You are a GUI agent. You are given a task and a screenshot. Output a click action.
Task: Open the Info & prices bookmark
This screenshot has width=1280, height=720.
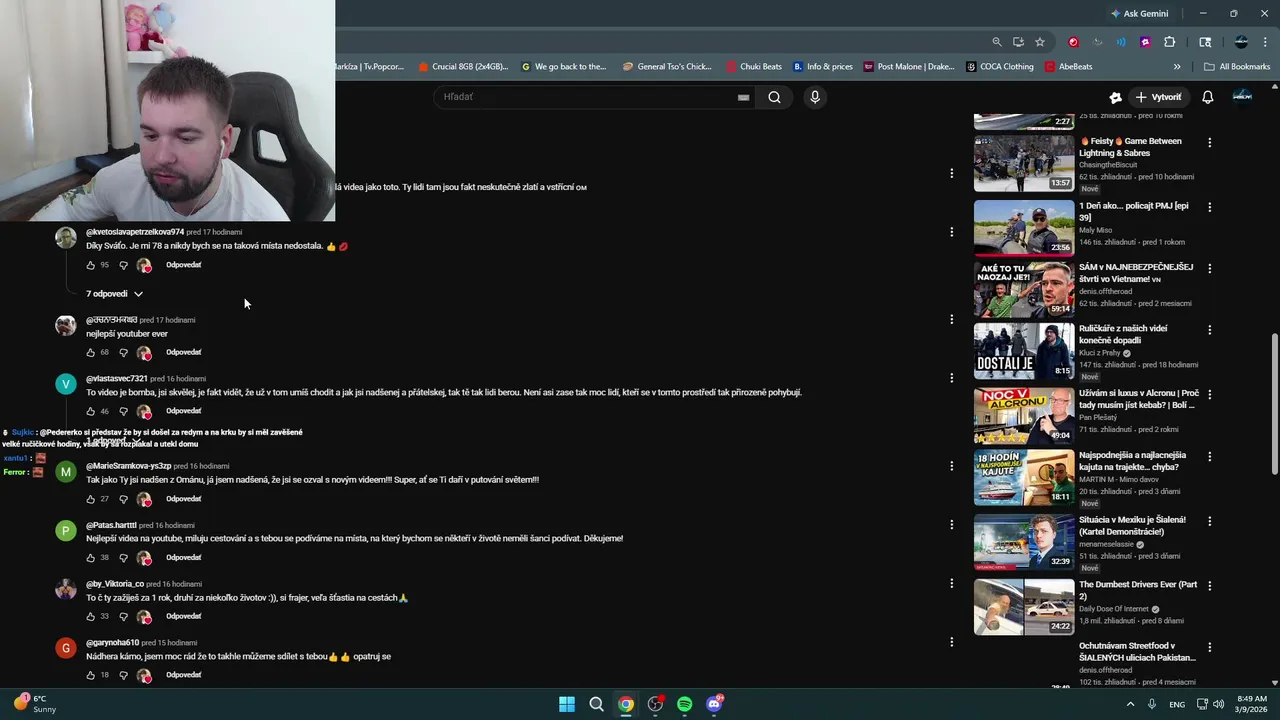pyautogui.click(x=823, y=67)
